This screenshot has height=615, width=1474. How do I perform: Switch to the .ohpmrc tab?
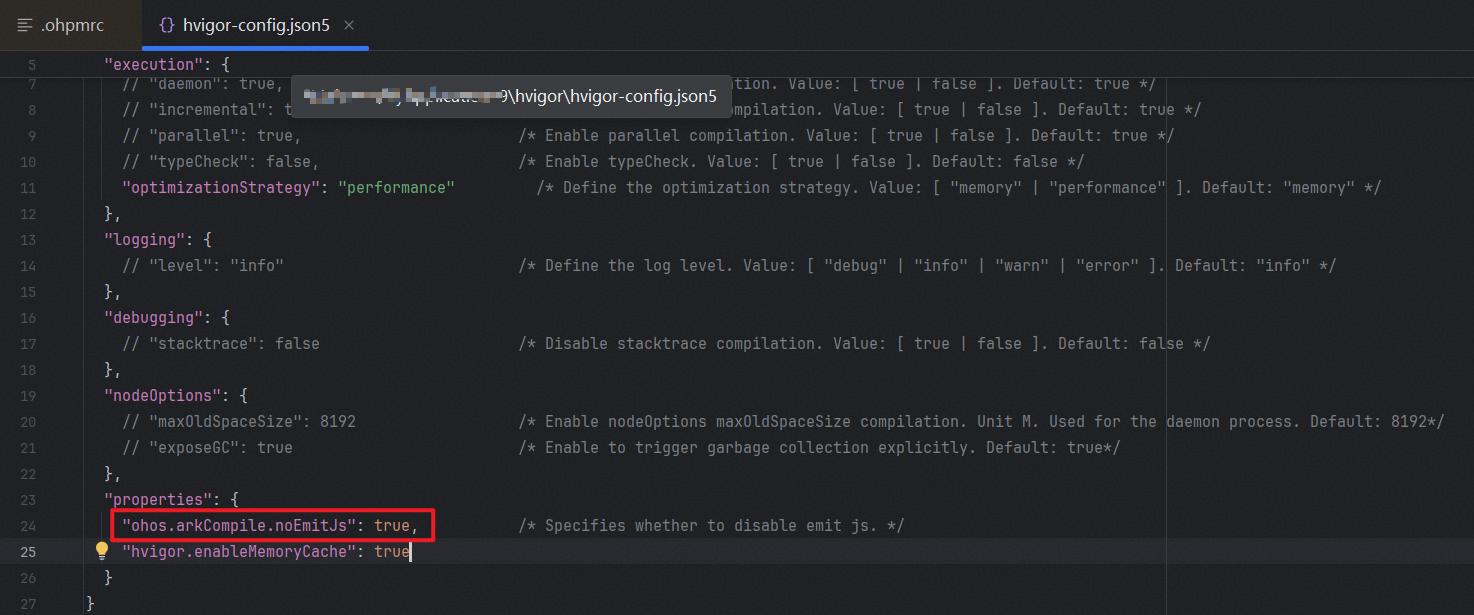pyautogui.click(x=72, y=25)
